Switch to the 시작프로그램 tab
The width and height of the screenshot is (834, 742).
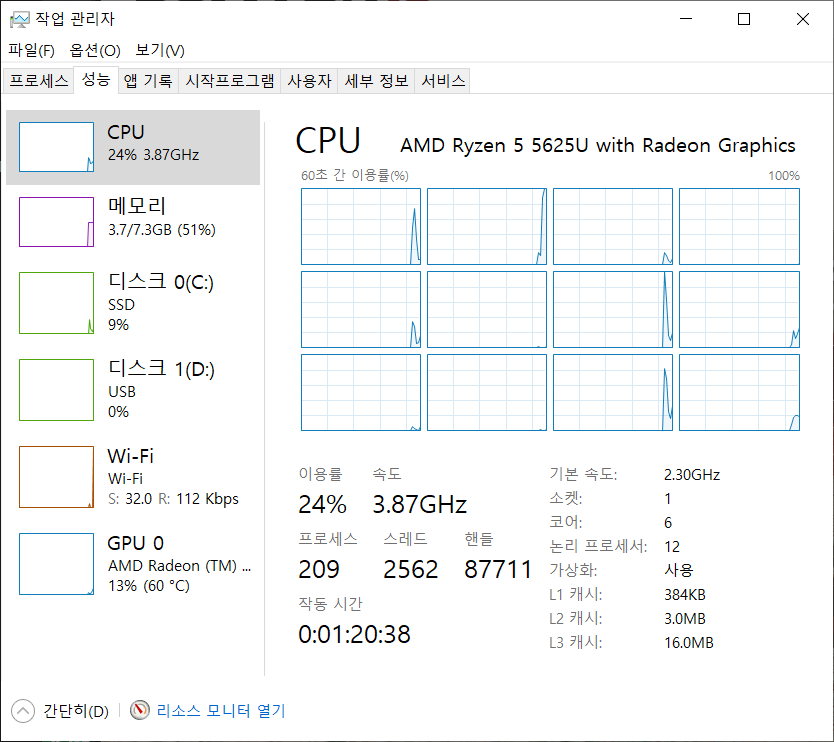pos(230,81)
